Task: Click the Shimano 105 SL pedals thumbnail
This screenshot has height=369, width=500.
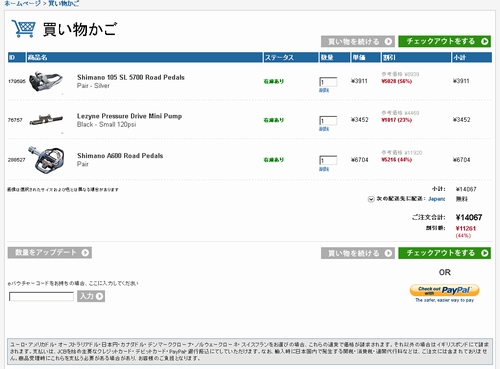Action: point(46,81)
